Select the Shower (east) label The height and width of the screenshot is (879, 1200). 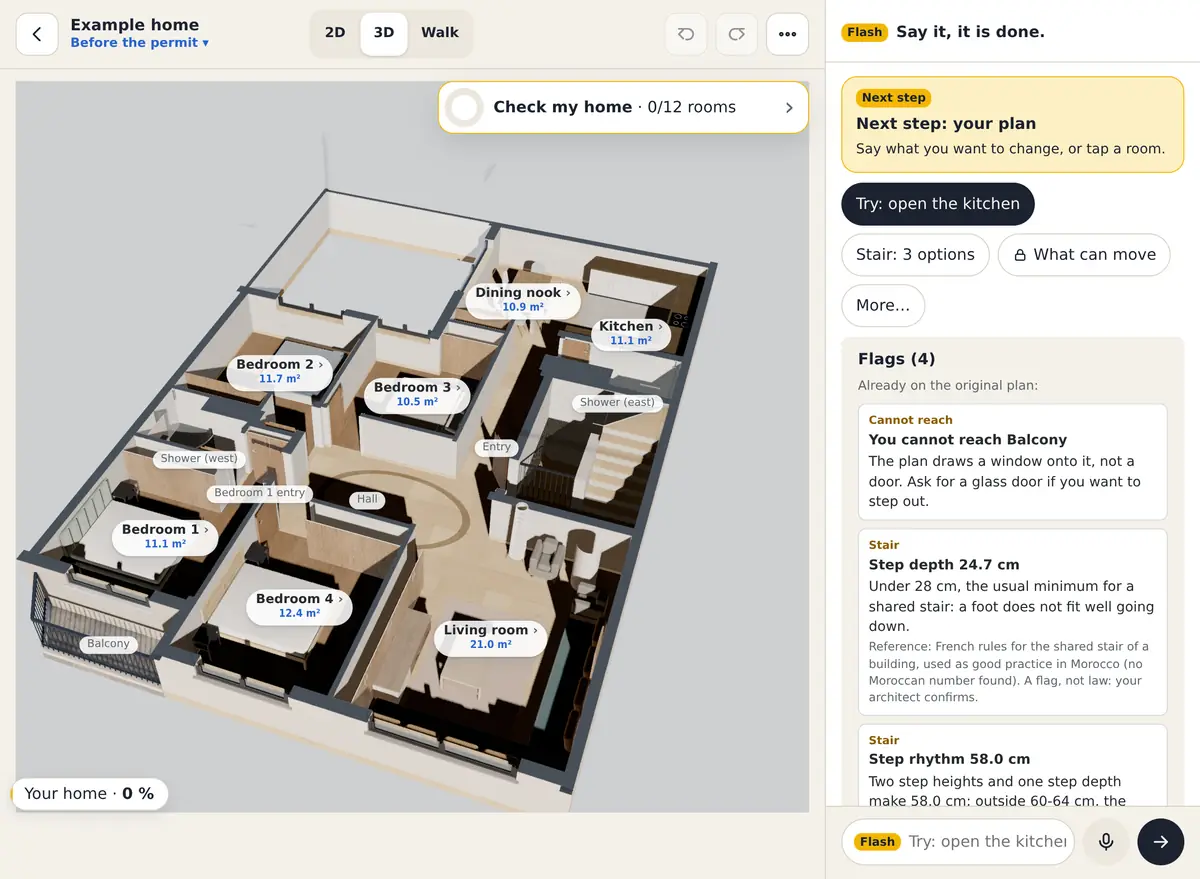[x=617, y=403]
